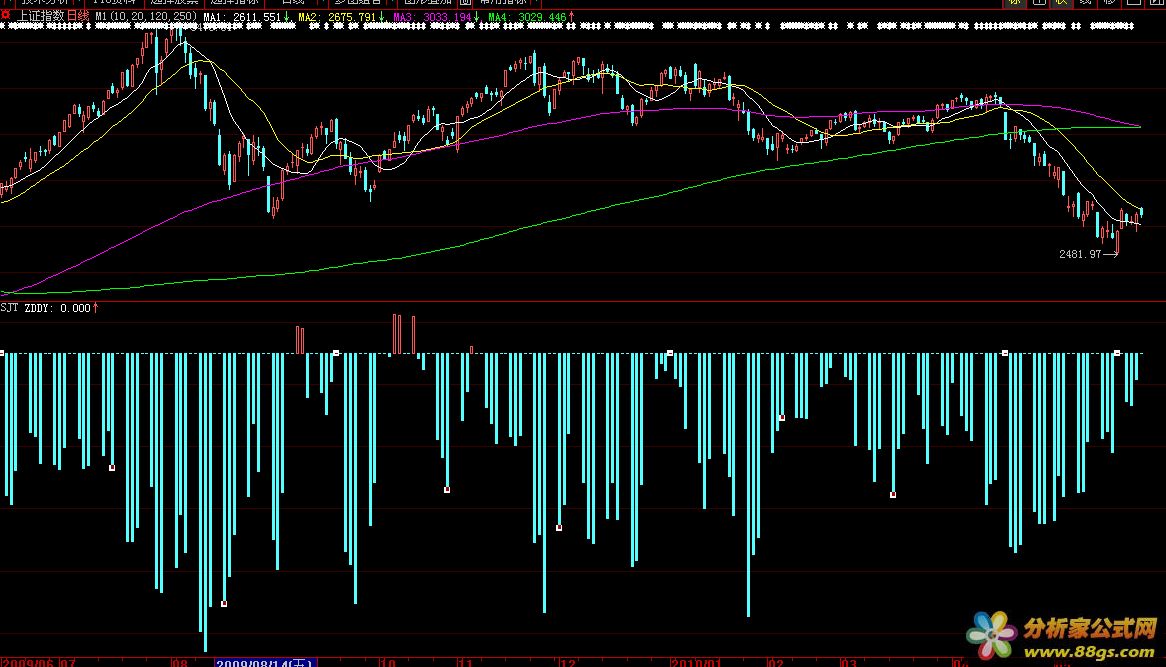Click the red gear icon beside 上证指数
1166x667 pixels.
[6, 17]
